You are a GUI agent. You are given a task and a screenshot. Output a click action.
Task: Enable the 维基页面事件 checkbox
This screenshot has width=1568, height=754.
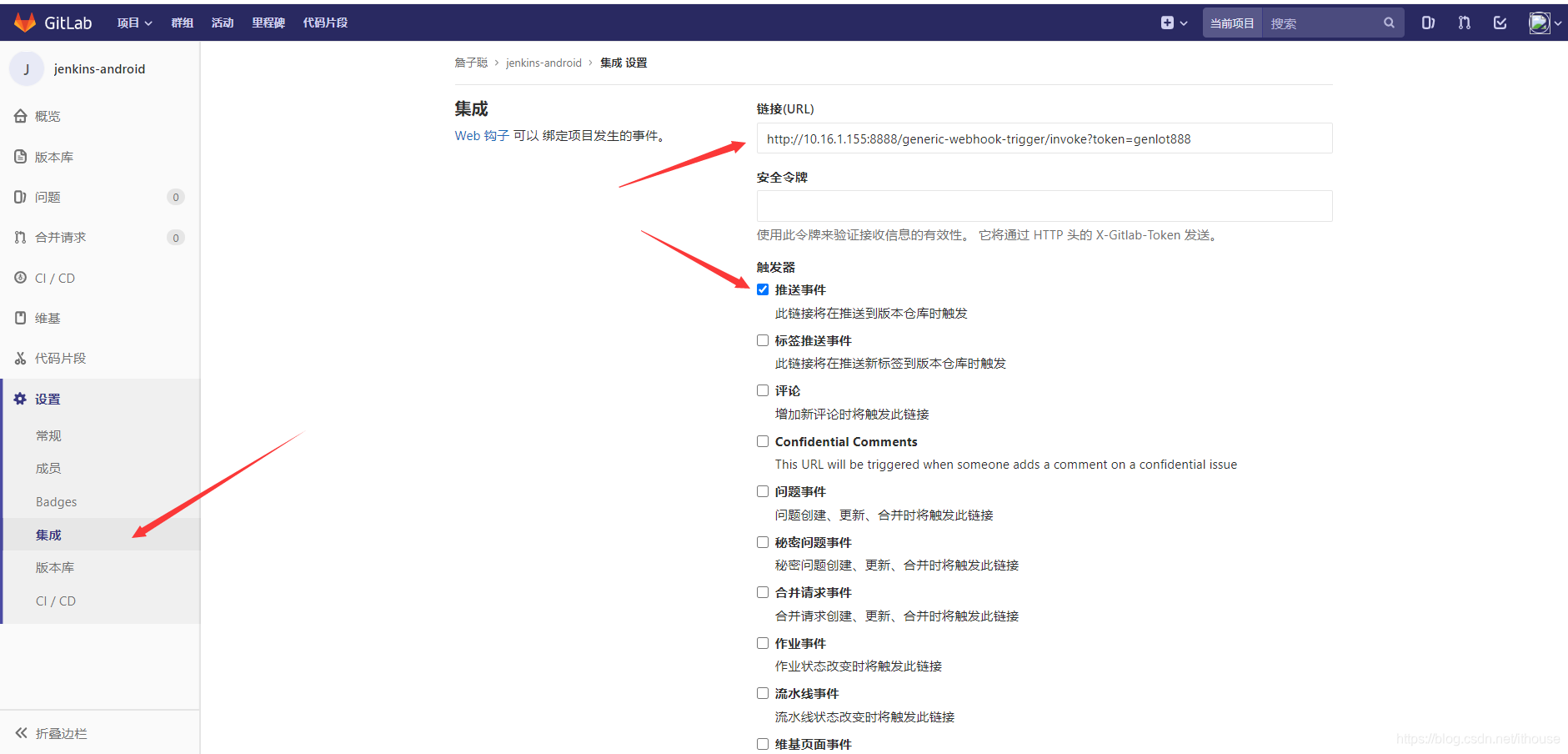click(x=763, y=744)
